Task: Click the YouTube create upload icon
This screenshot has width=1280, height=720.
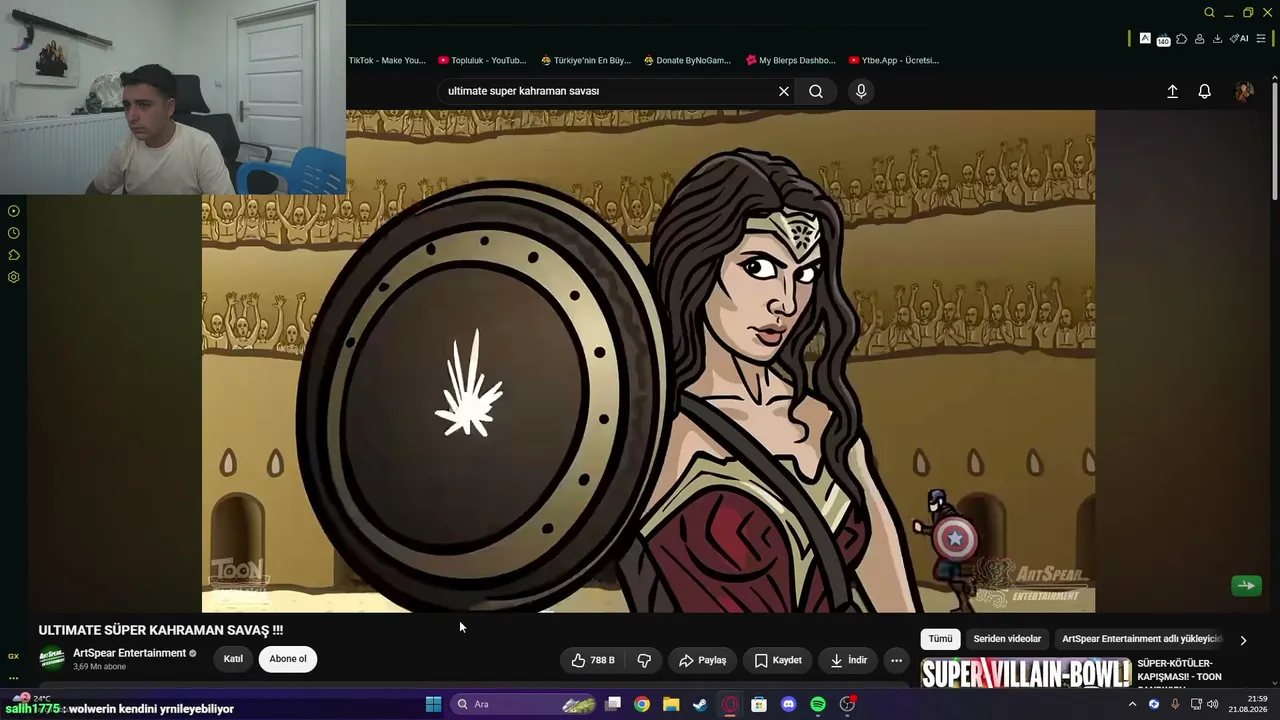Action: coord(1173,91)
